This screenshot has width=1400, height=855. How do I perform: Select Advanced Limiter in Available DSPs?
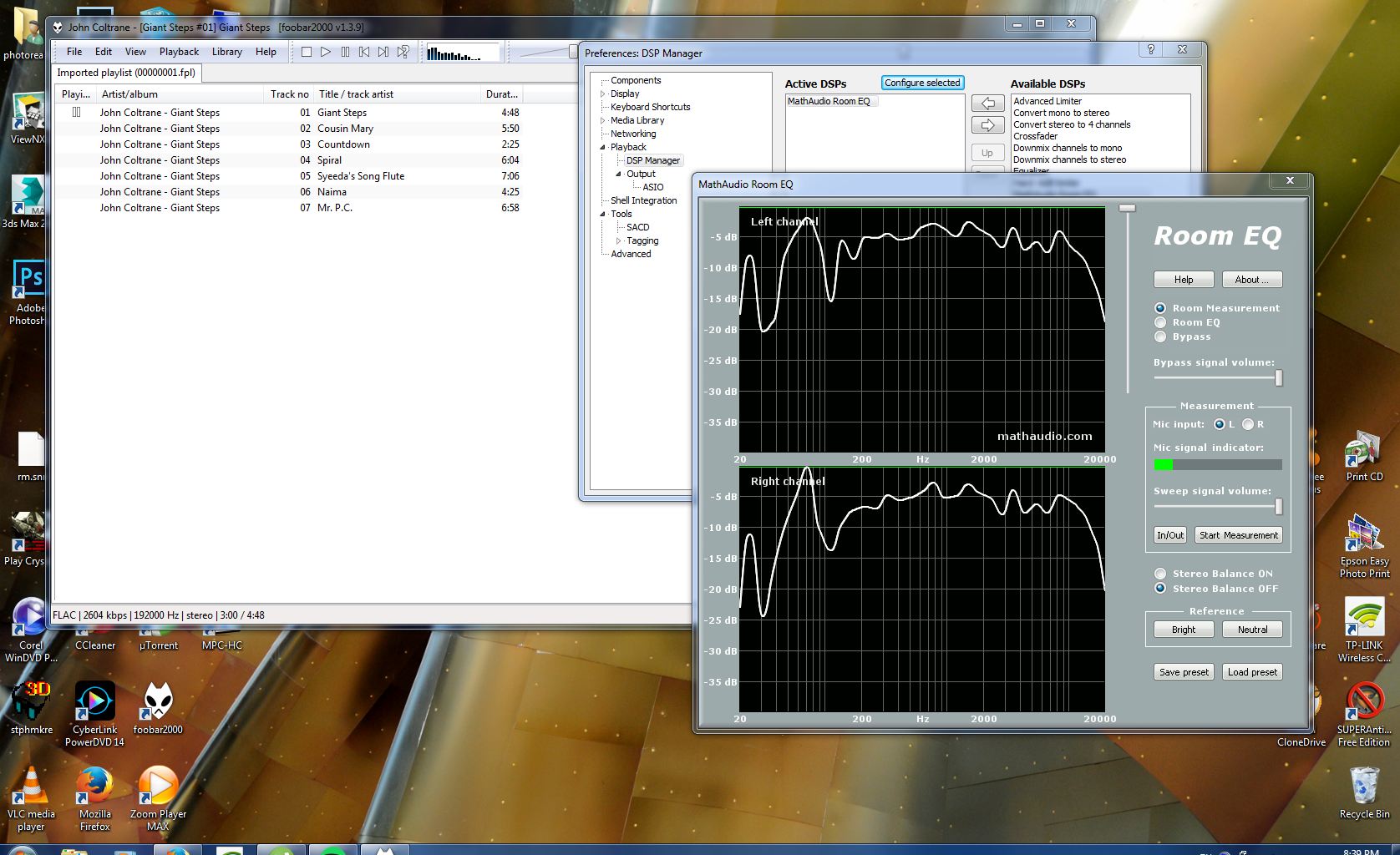point(1047,101)
